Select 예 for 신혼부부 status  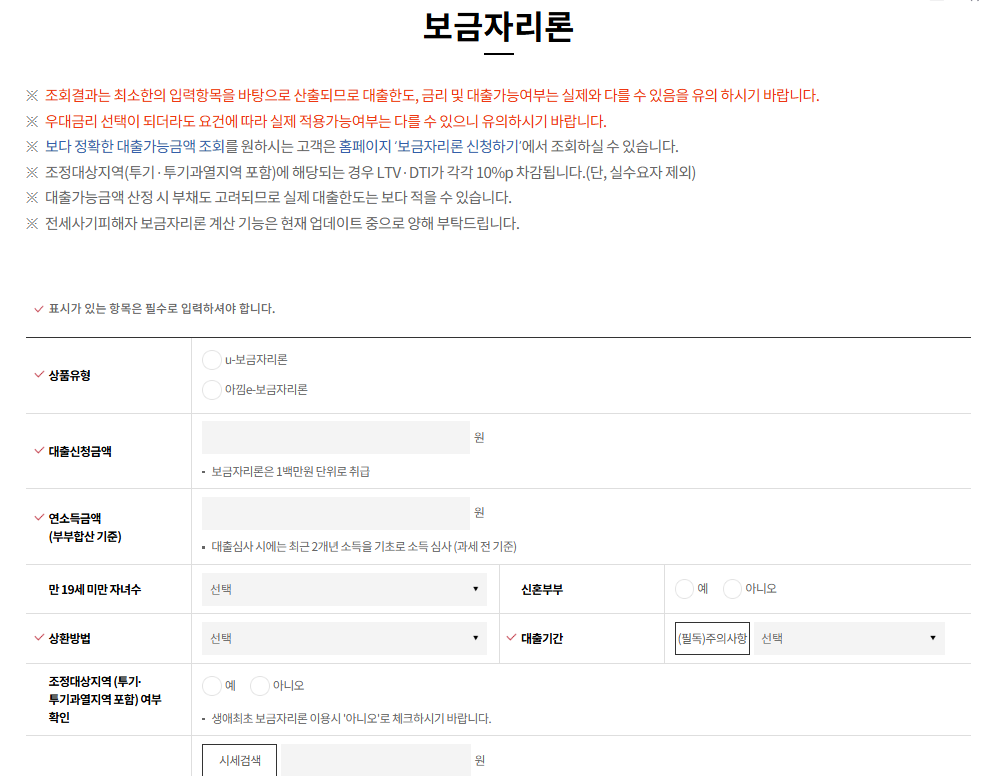pyautogui.click(x=686, y=588)
